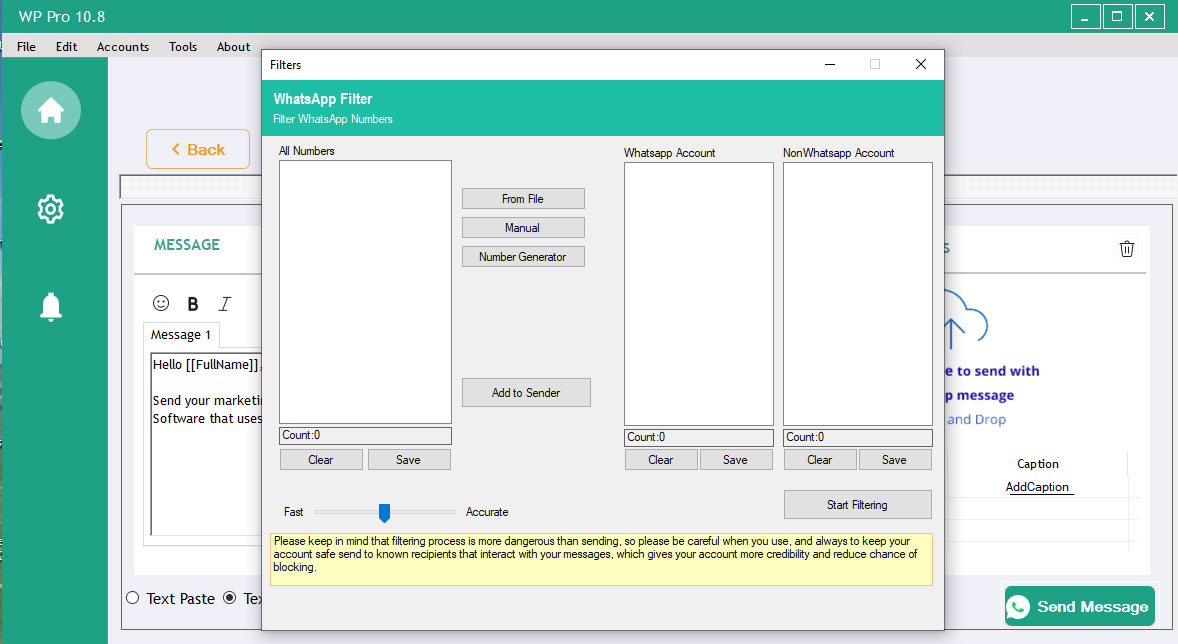Click the cloud upload icon

(x=964, y=319)
